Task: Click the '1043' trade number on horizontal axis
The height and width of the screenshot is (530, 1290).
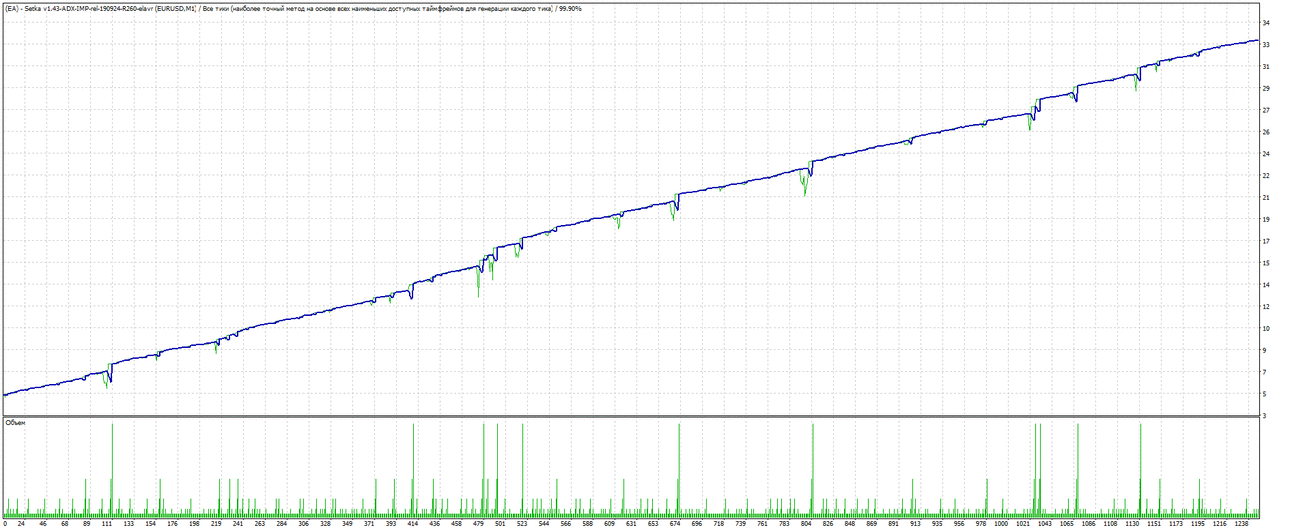Action: (x=1044, y=523)
